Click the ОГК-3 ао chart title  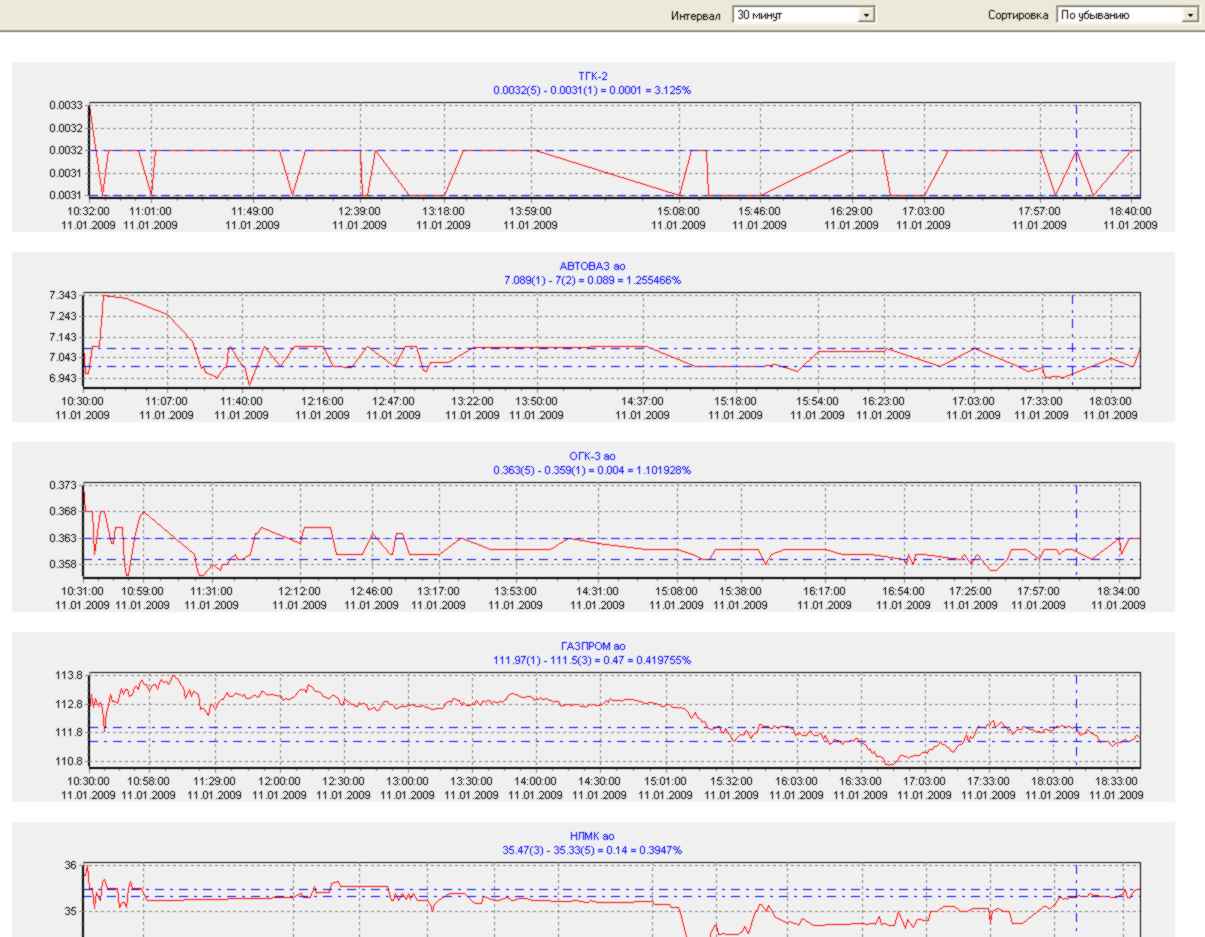click(x=592, y=456)
